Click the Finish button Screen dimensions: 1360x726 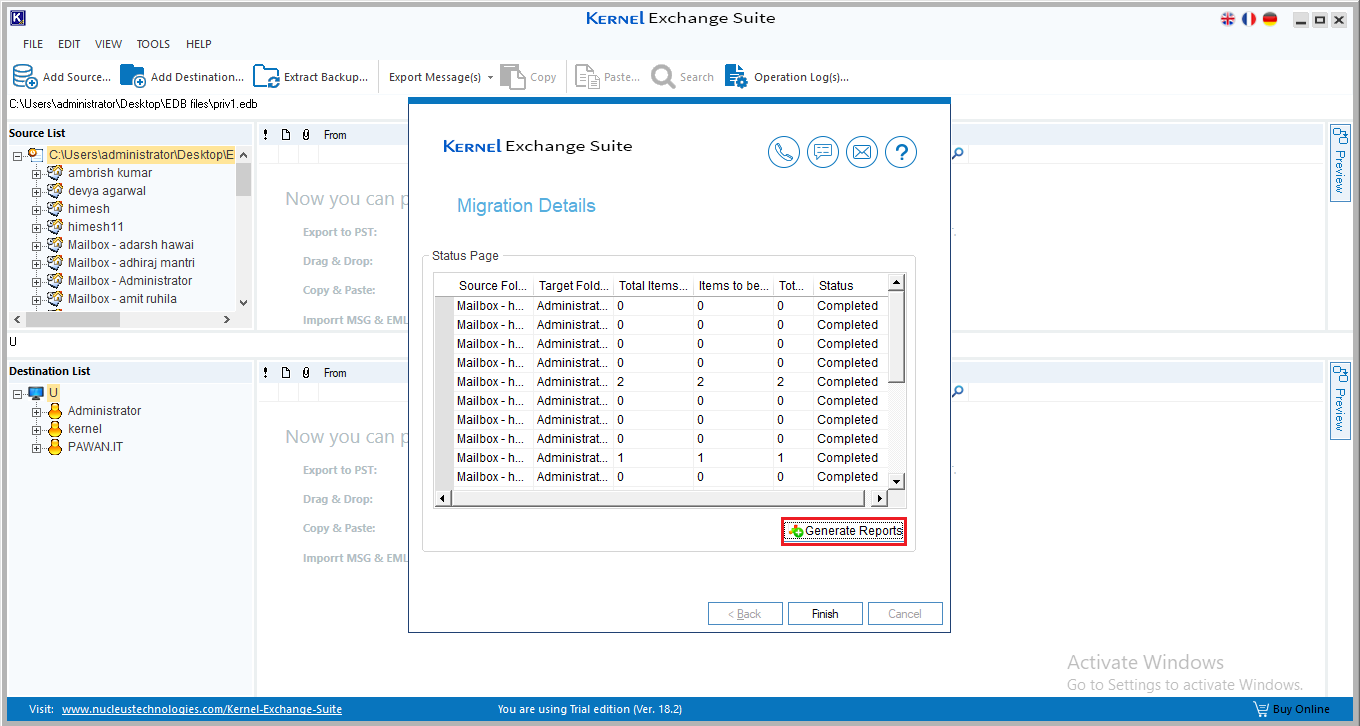click(x=825, y=614)
